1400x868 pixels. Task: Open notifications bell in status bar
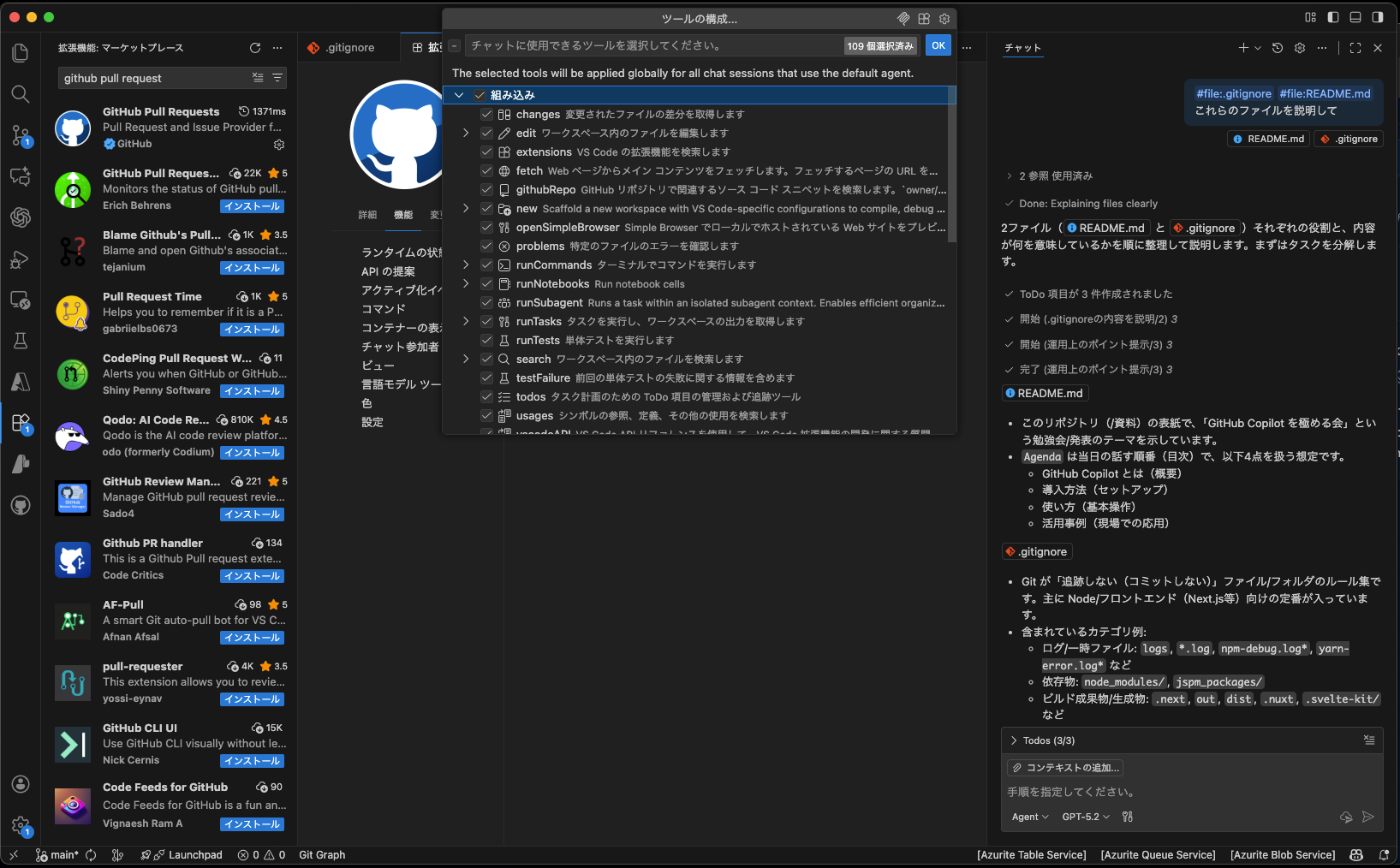pyautogui.click(x=1382, y=855)
